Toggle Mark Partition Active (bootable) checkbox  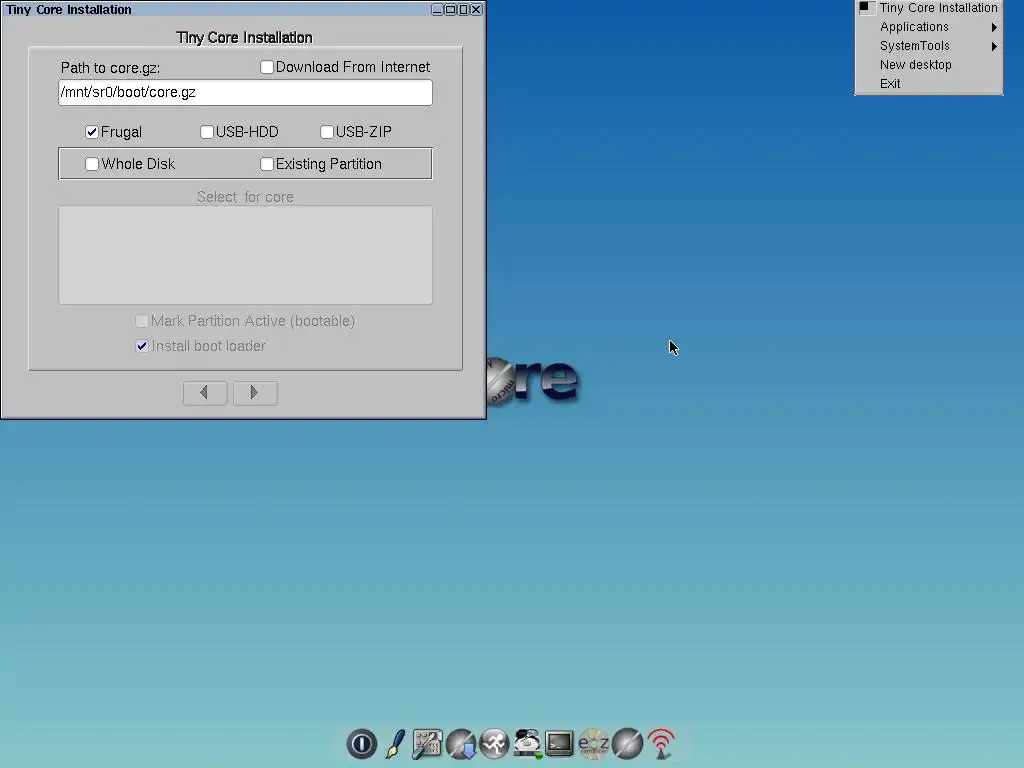(x=142, y=321)
